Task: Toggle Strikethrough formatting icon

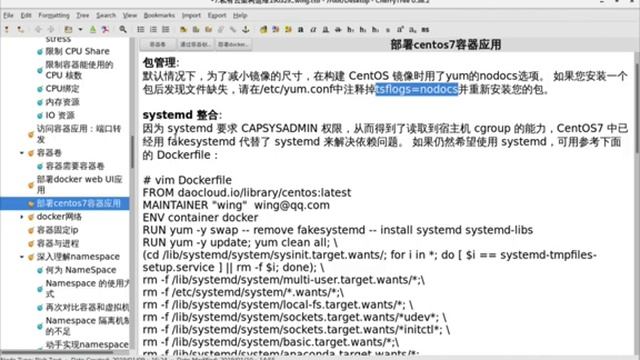Action: (x=338, y=29)
